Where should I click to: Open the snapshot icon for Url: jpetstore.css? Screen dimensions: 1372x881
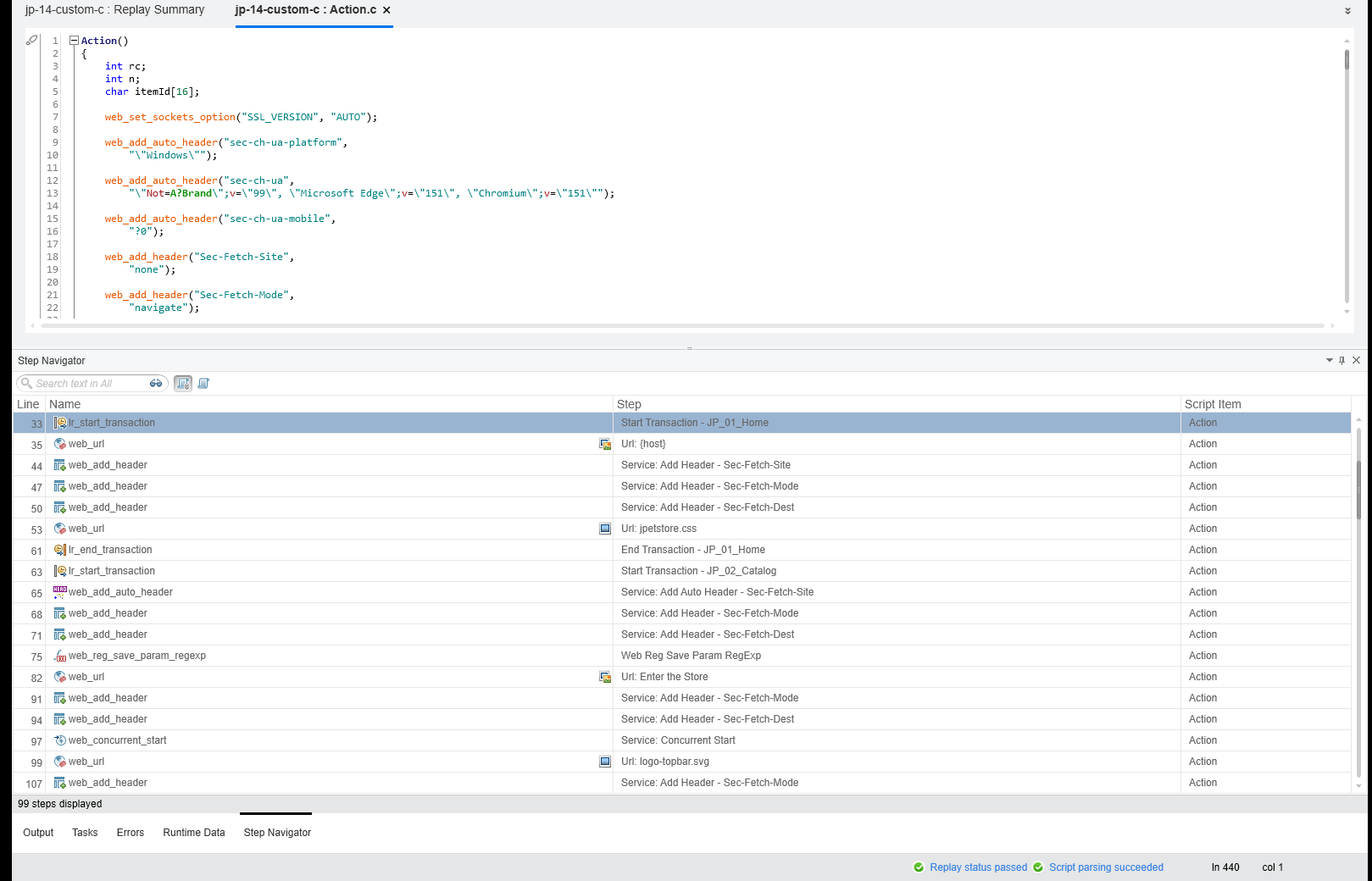tap(605, 529)
